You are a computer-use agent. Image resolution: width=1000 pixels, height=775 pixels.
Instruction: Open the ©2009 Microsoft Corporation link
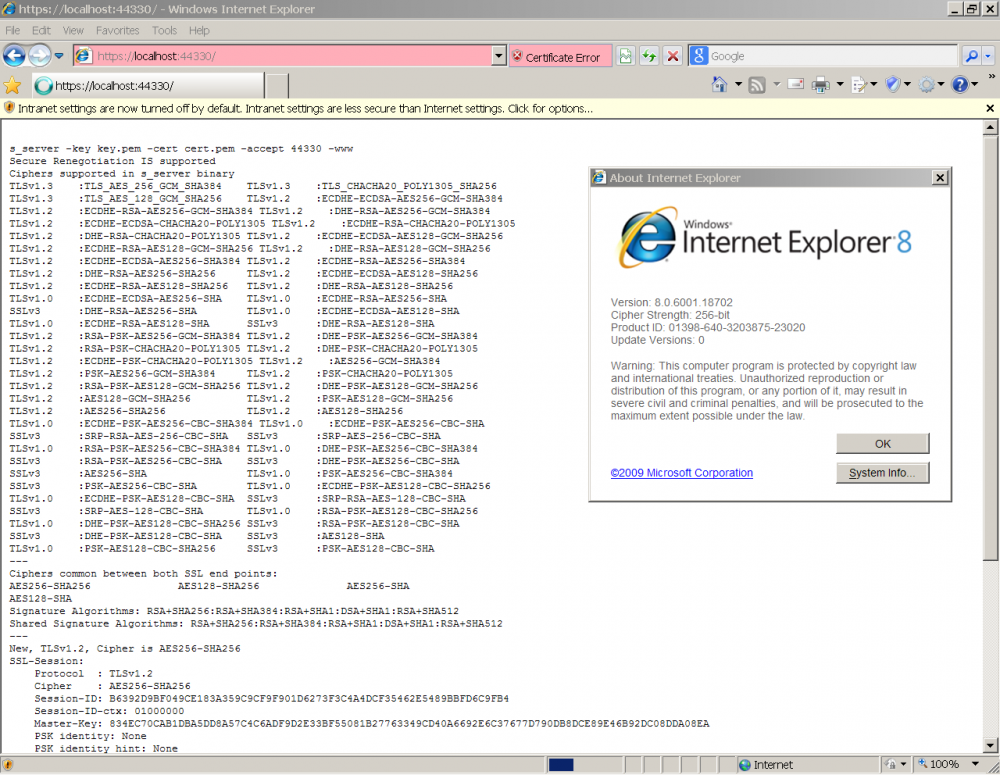coord(681,473)
